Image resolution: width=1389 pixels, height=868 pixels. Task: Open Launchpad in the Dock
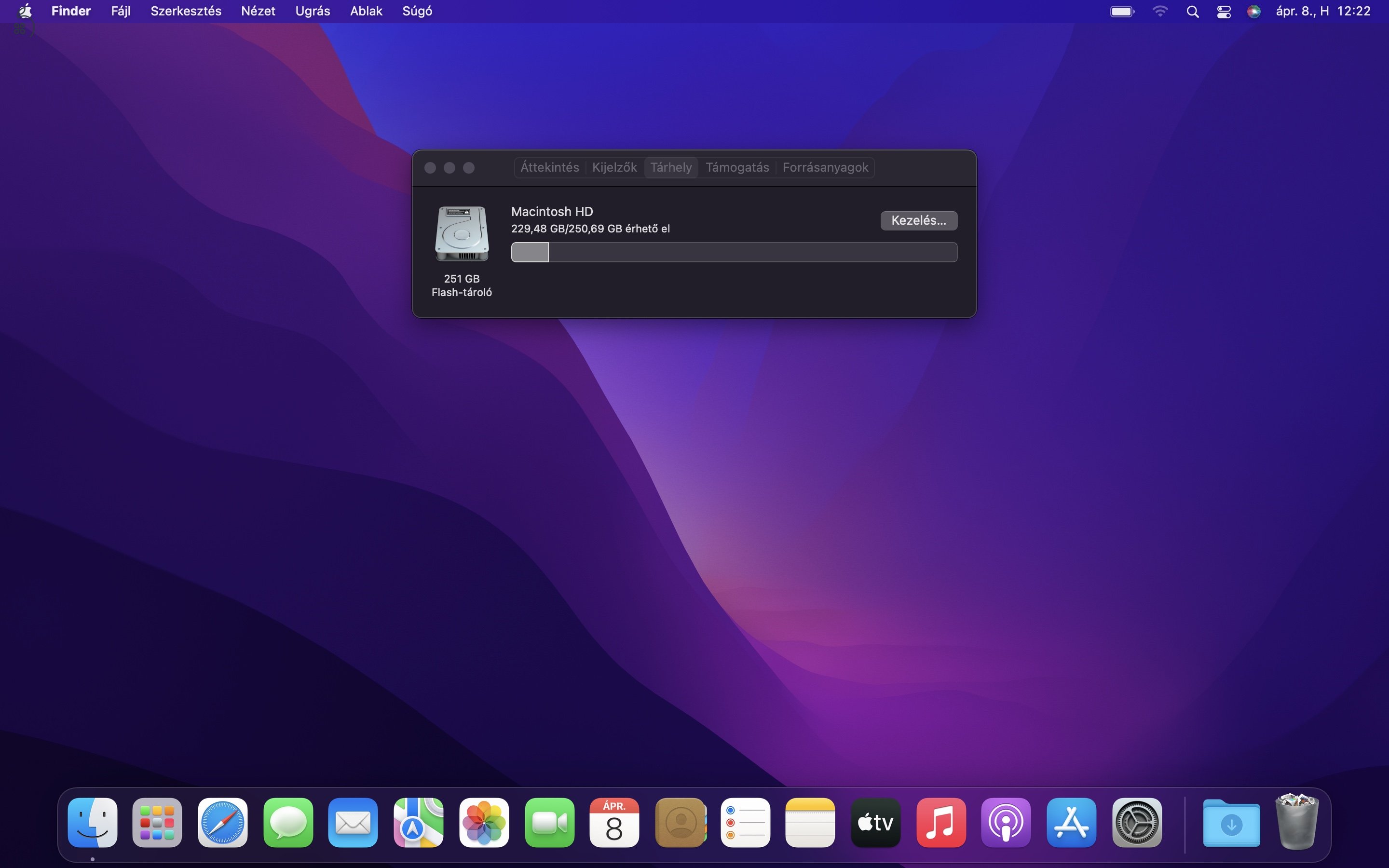click(157, 822)
